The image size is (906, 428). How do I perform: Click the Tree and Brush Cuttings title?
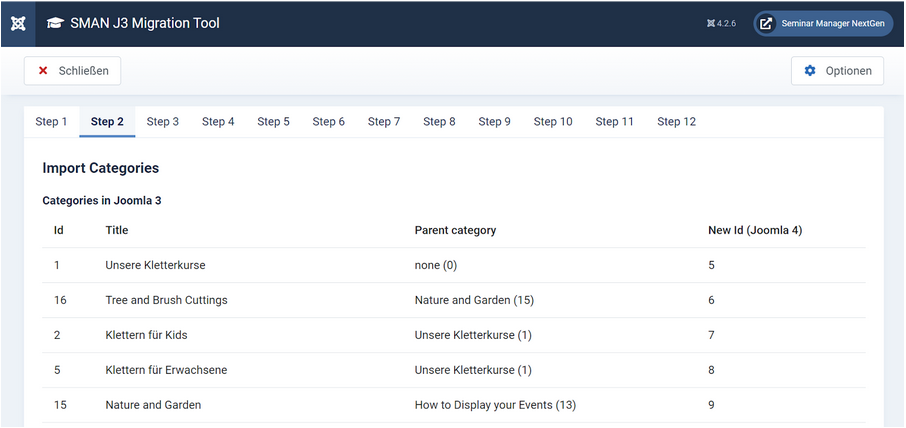coord(166,300)
